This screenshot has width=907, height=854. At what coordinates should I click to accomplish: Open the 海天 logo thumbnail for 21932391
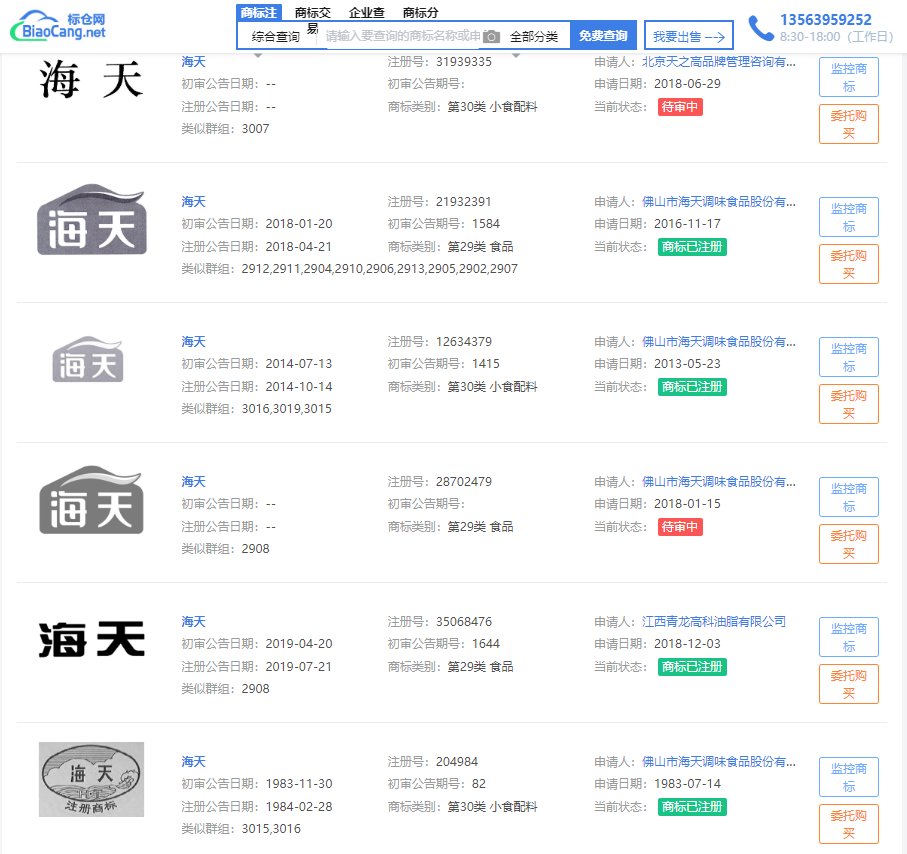(x=91, y=219)
